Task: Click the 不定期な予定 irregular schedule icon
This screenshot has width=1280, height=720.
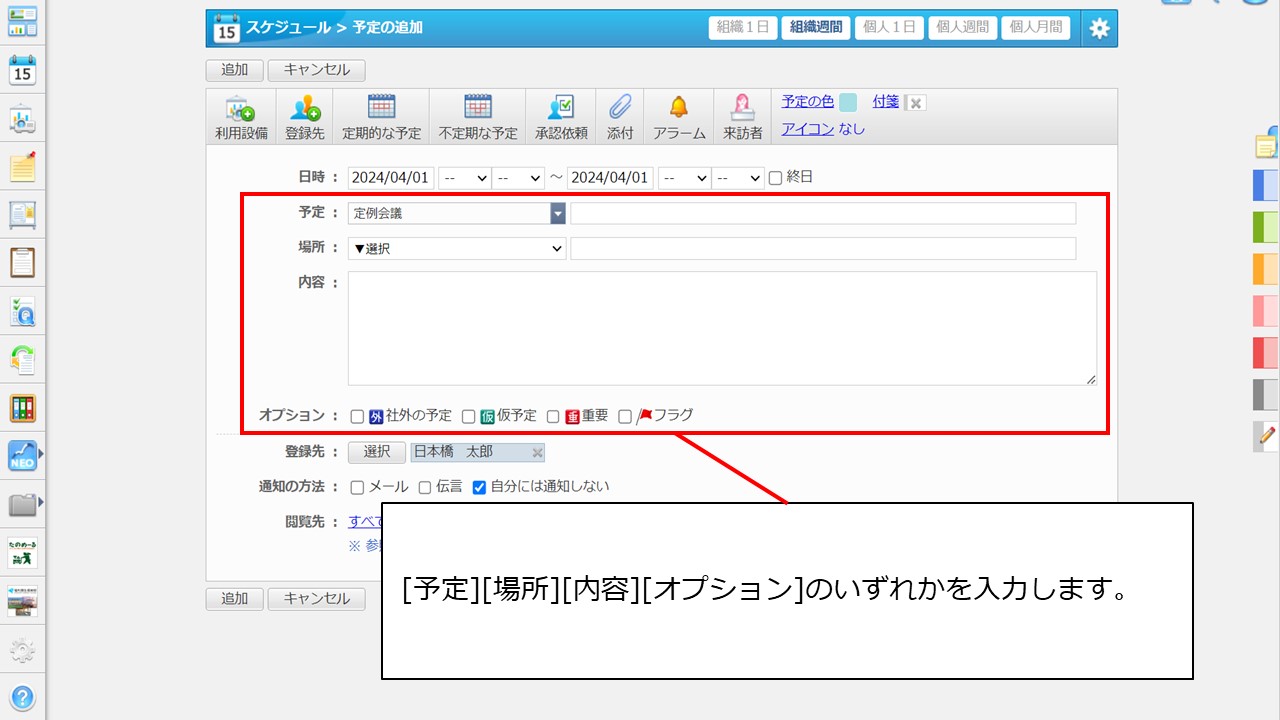Action: coord(477,109)
